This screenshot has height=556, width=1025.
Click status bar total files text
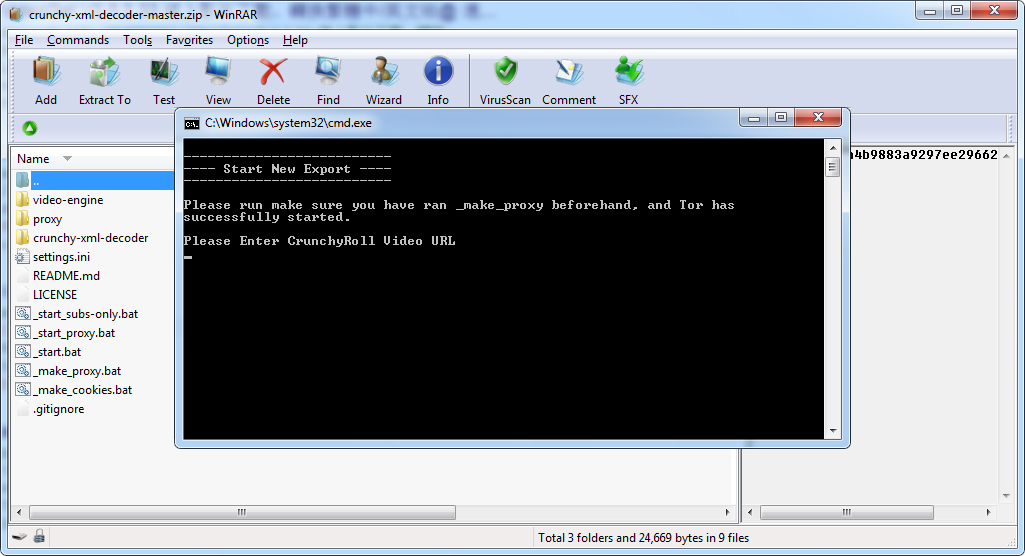coord(643,538)
